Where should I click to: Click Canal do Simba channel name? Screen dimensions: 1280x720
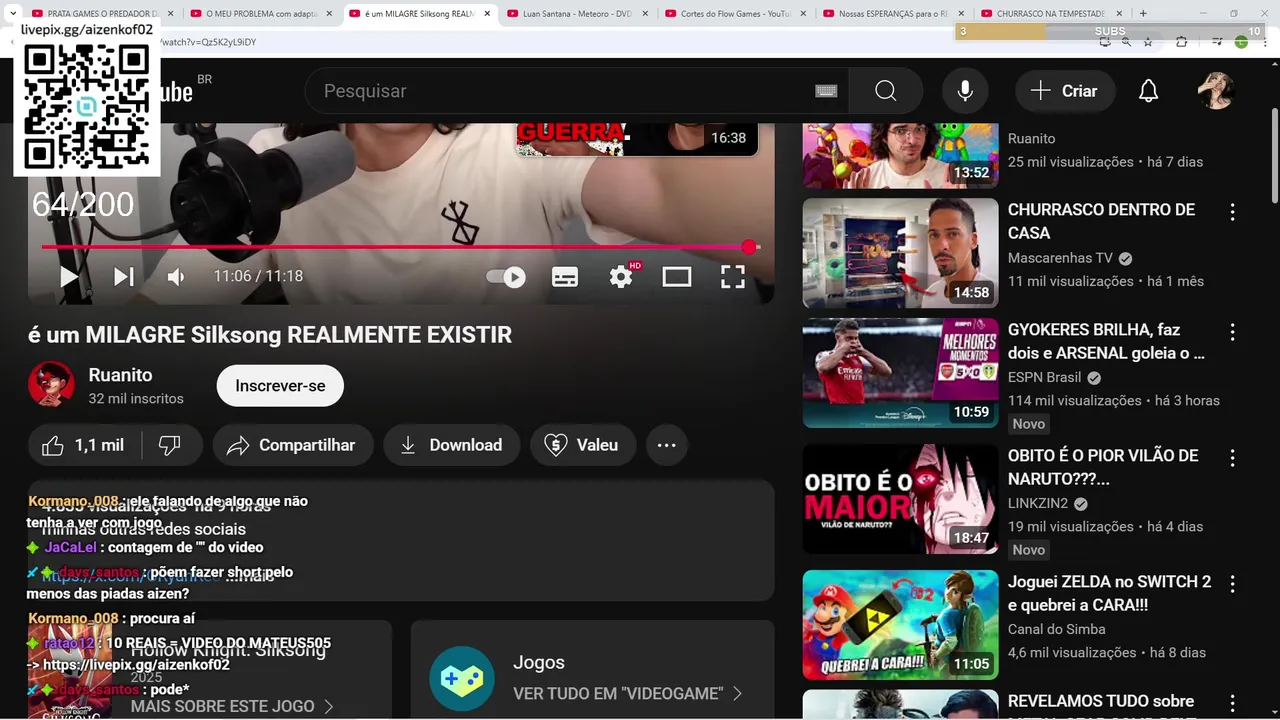pyautogui.click(x=1057, y=629)
